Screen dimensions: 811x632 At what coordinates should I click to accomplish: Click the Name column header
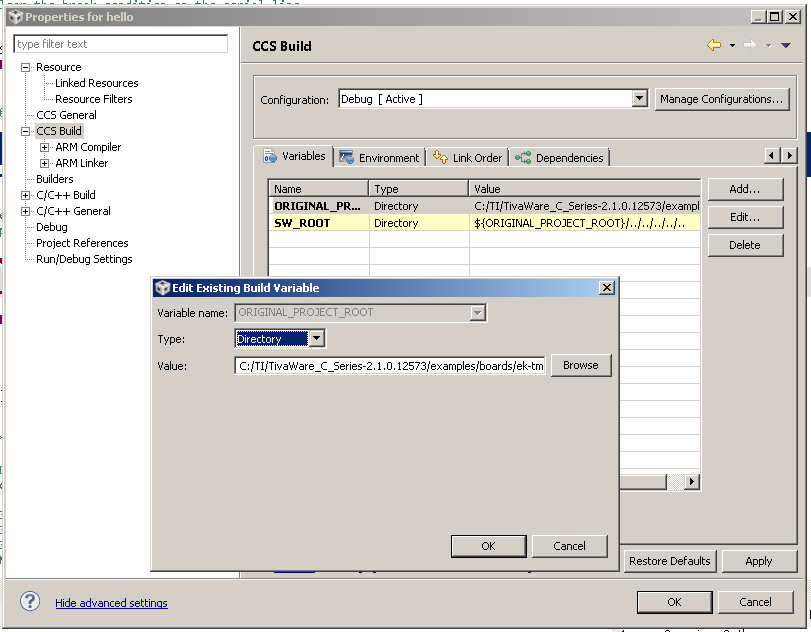pos(319,189)
